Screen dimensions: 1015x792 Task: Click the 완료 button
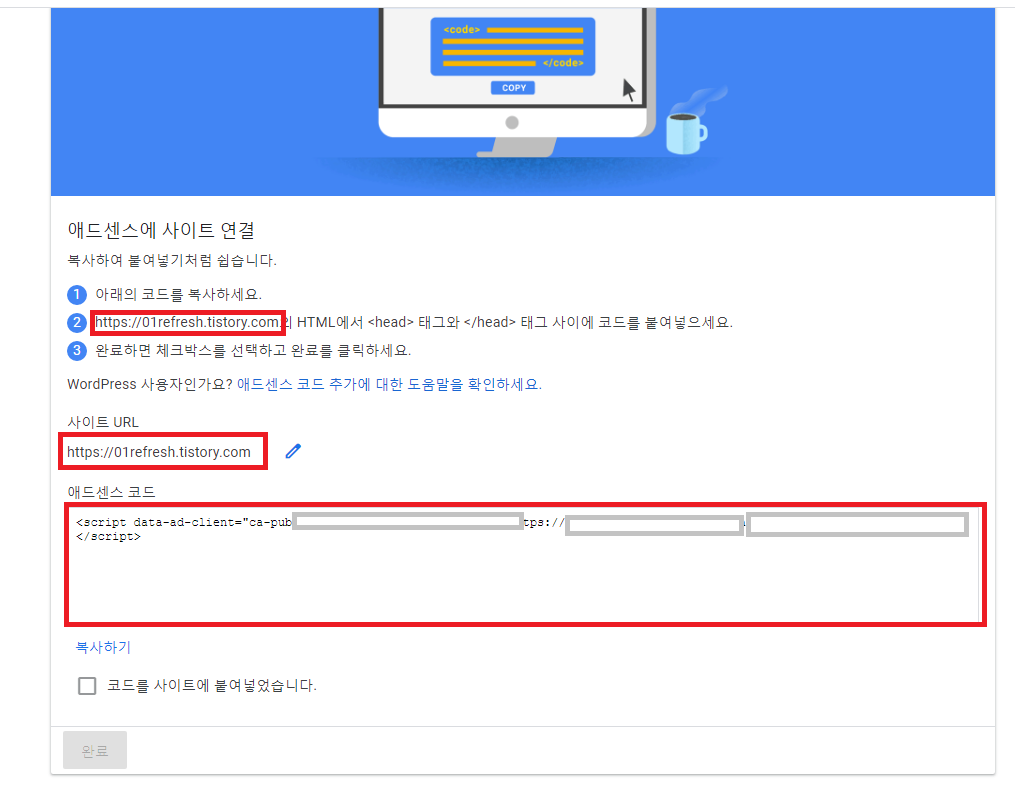[95, 751]
